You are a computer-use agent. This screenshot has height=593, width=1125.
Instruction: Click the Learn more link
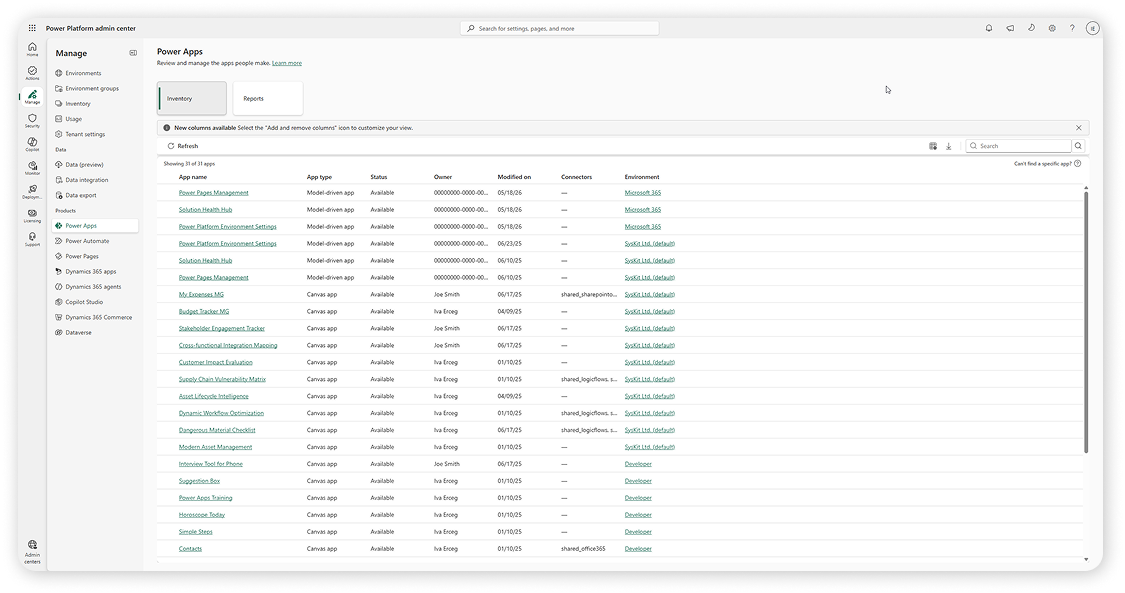[286, 63]
